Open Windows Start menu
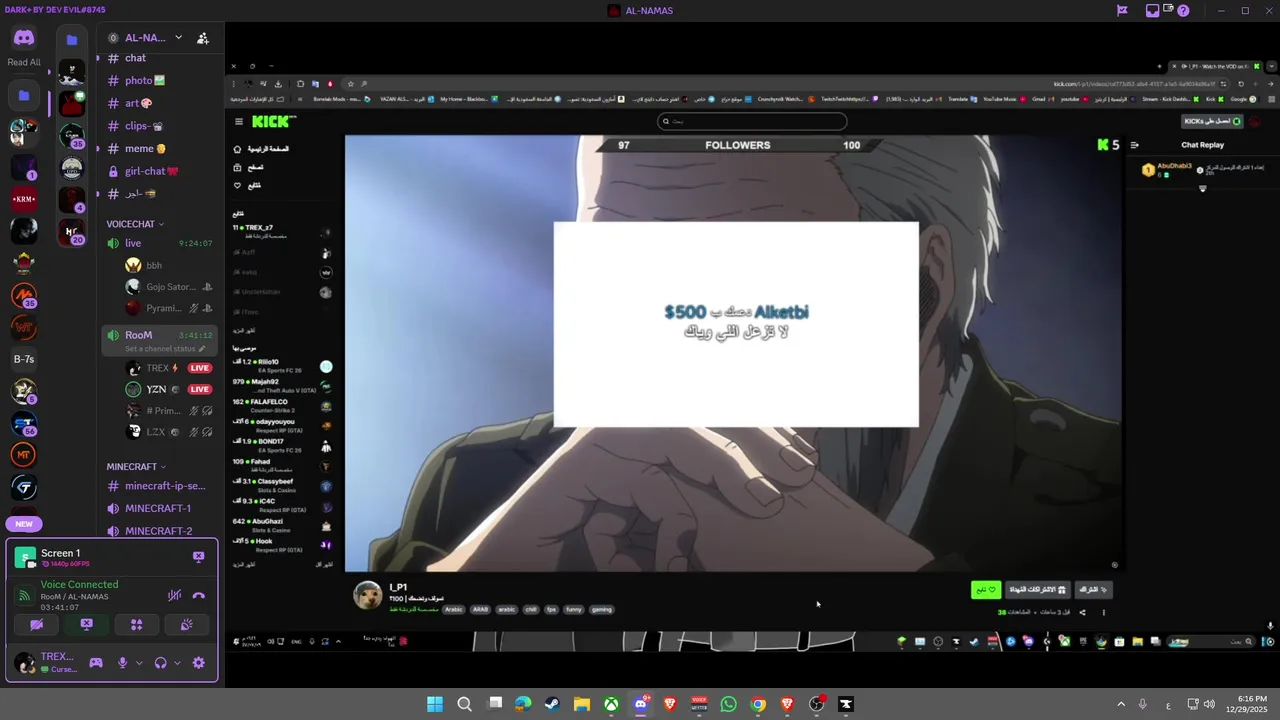The height and width of the screenshot is (720, 1280). point(435,704)
